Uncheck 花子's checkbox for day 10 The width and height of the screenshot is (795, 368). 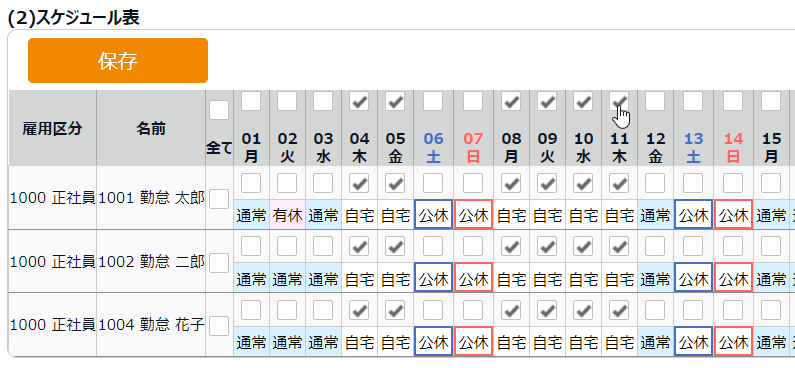click(583, 310)
